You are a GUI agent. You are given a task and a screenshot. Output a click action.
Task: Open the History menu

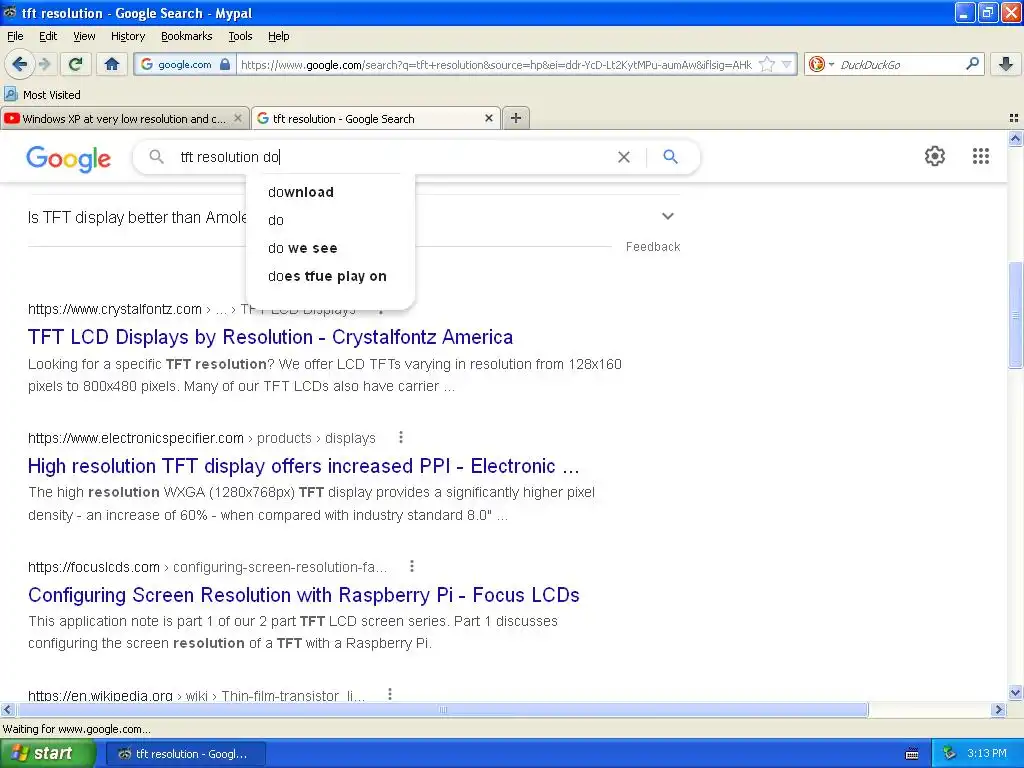127,36
